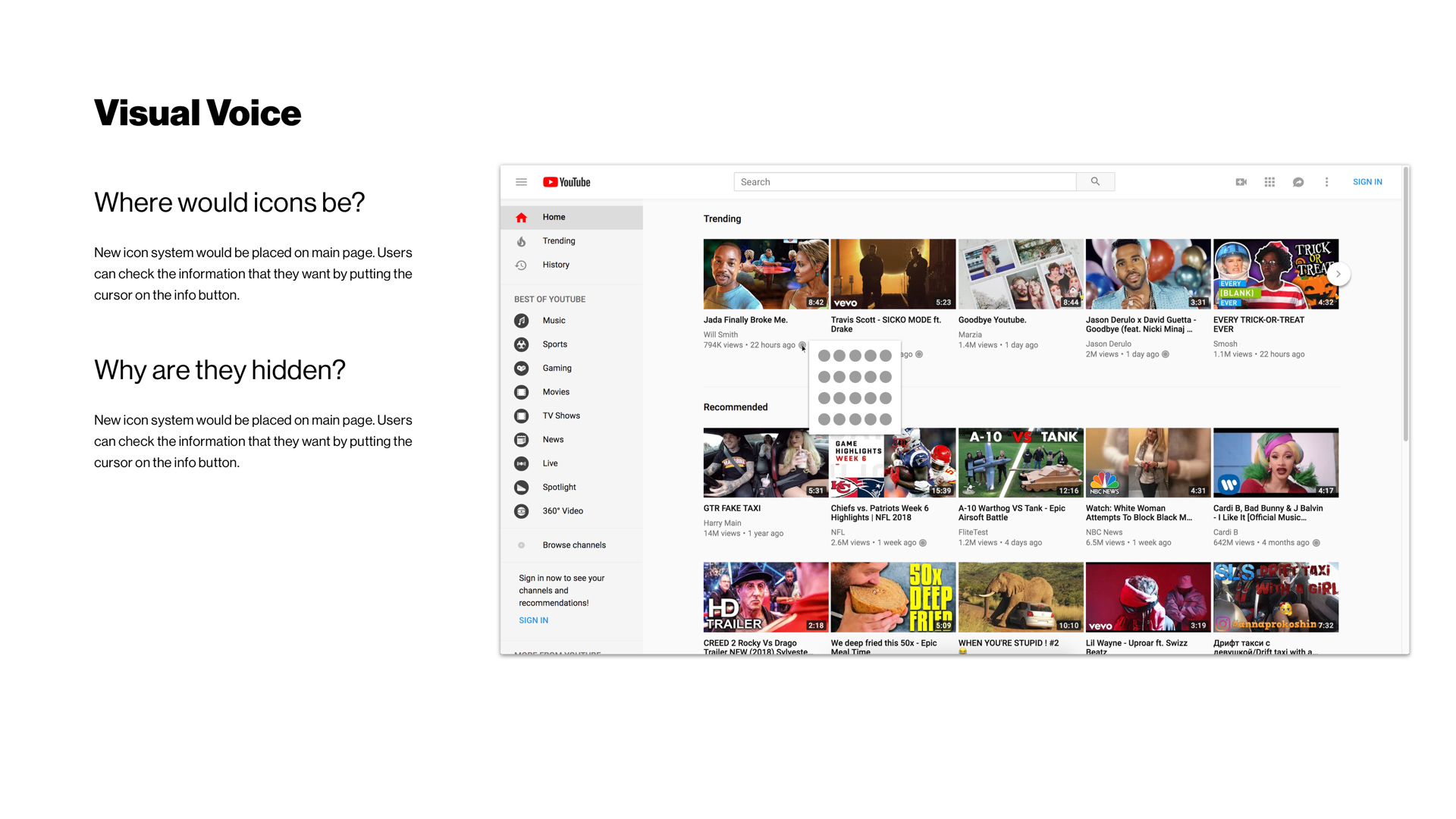Viewport: 1456px width, 819px height.
Task: Click the SIGN IN link
Action: click(1367, 182)
